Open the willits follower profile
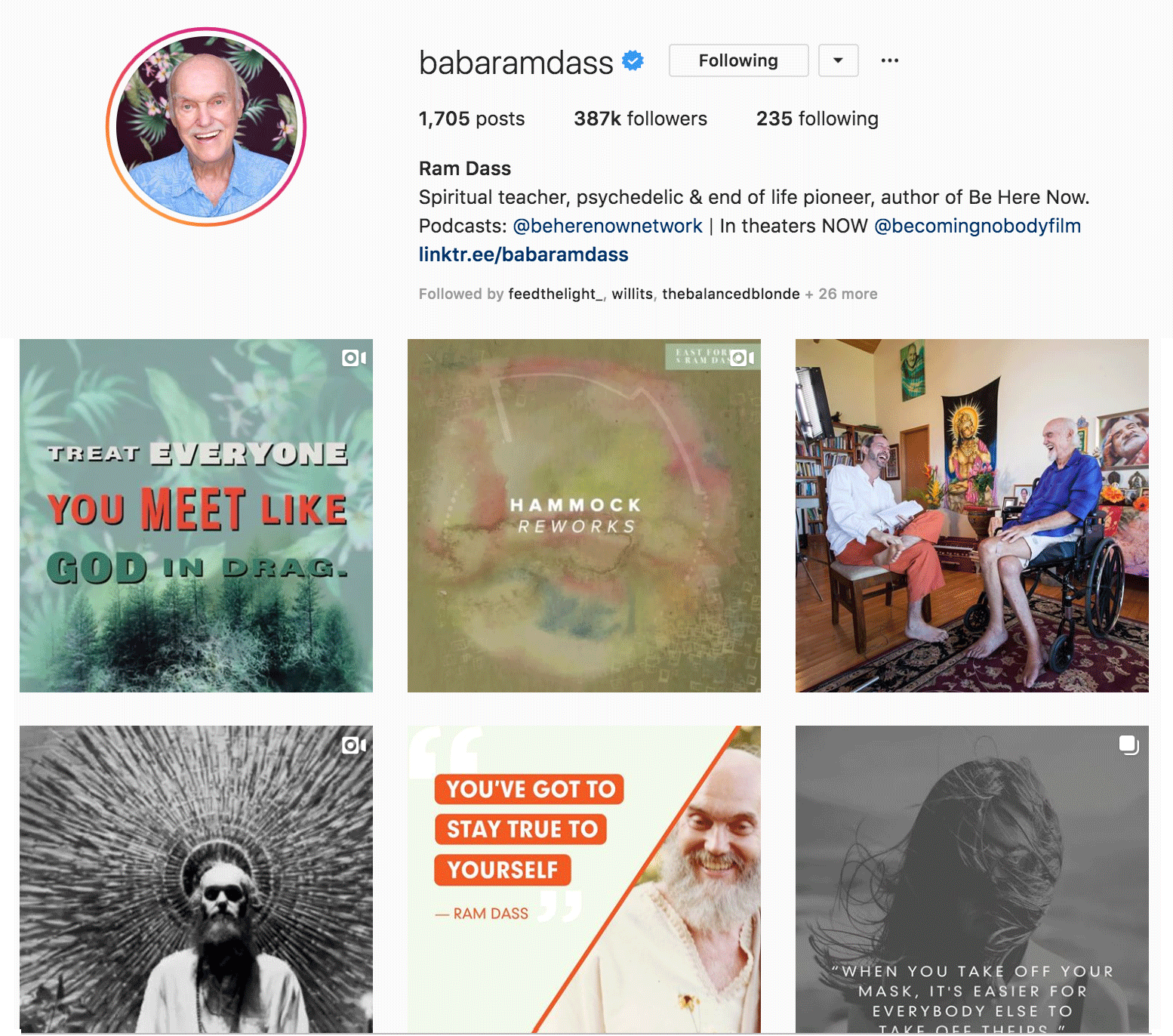 click(632, 294)
